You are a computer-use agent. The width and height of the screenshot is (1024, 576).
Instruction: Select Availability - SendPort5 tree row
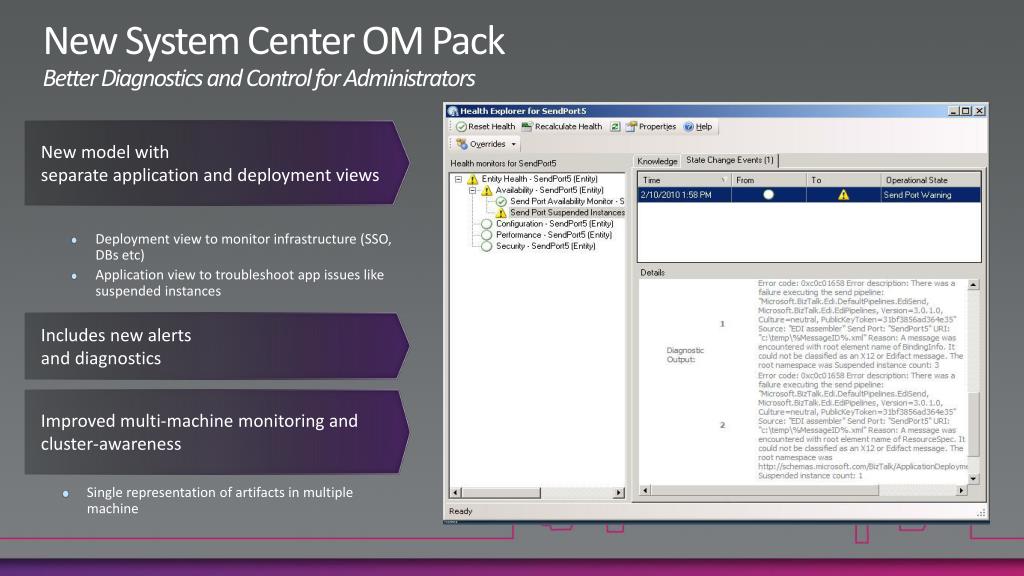pyautogui.click(x=549, y=190)
